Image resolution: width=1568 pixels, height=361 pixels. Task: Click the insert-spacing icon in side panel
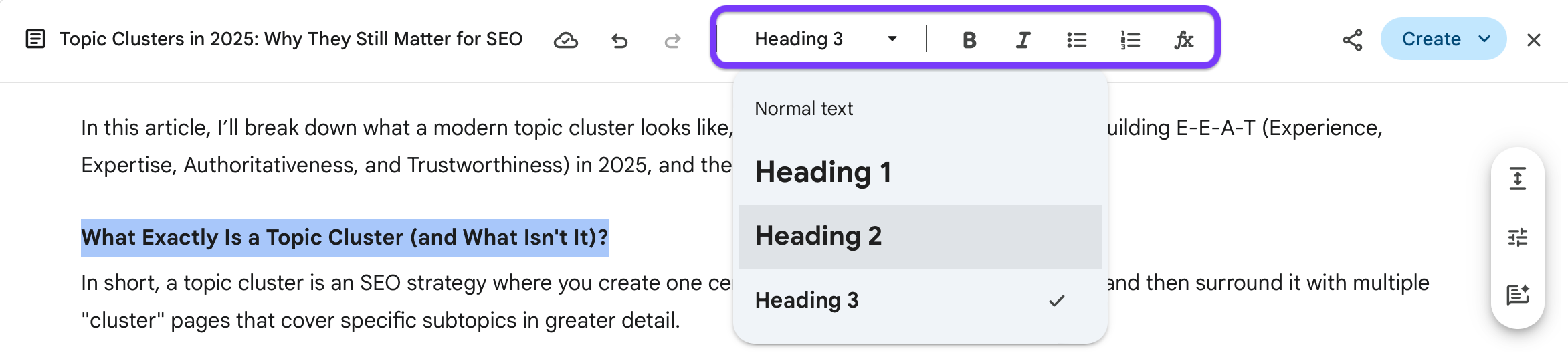[x=1517, y=179]
